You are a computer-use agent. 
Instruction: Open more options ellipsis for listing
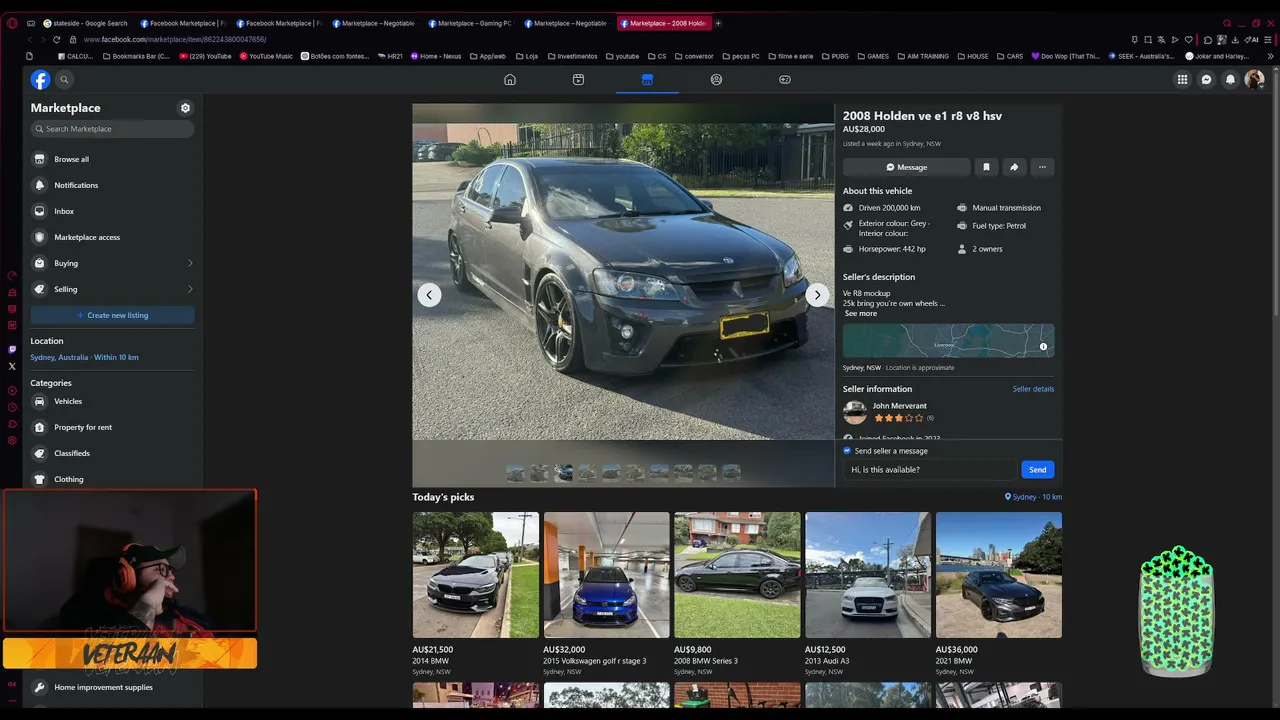click(x=1042, y=167)
